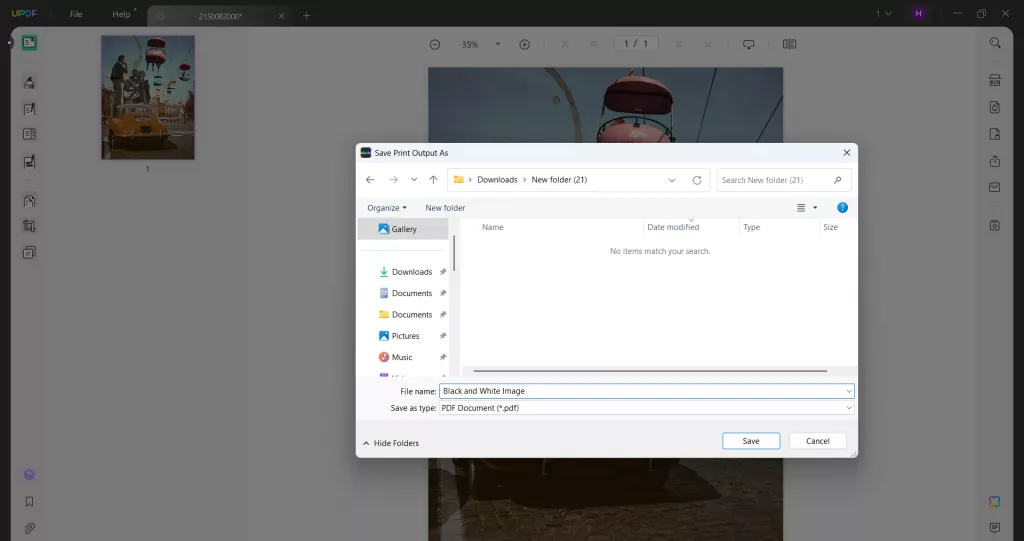The width and height of the screenshot is (1024, 541).
Task: Click the Save button in dialog
Action: (x=750, y=441)
